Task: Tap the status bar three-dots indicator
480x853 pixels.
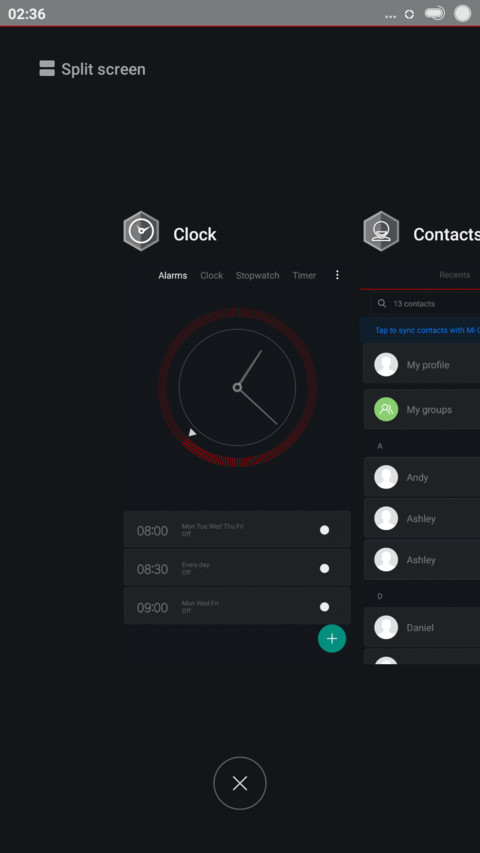Action: tap(390, 17)
